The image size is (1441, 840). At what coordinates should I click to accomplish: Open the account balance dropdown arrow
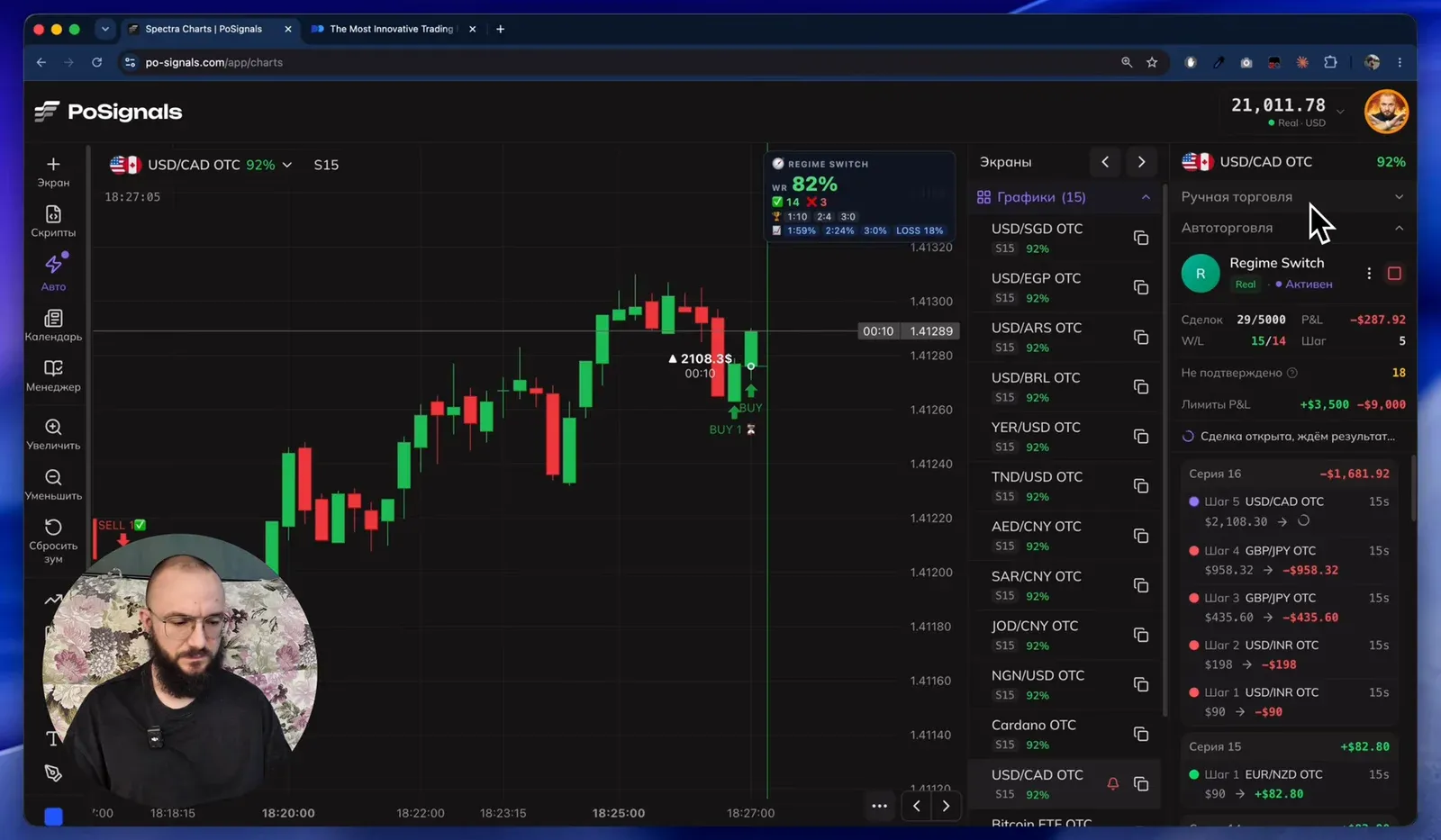coord(1340,112)
